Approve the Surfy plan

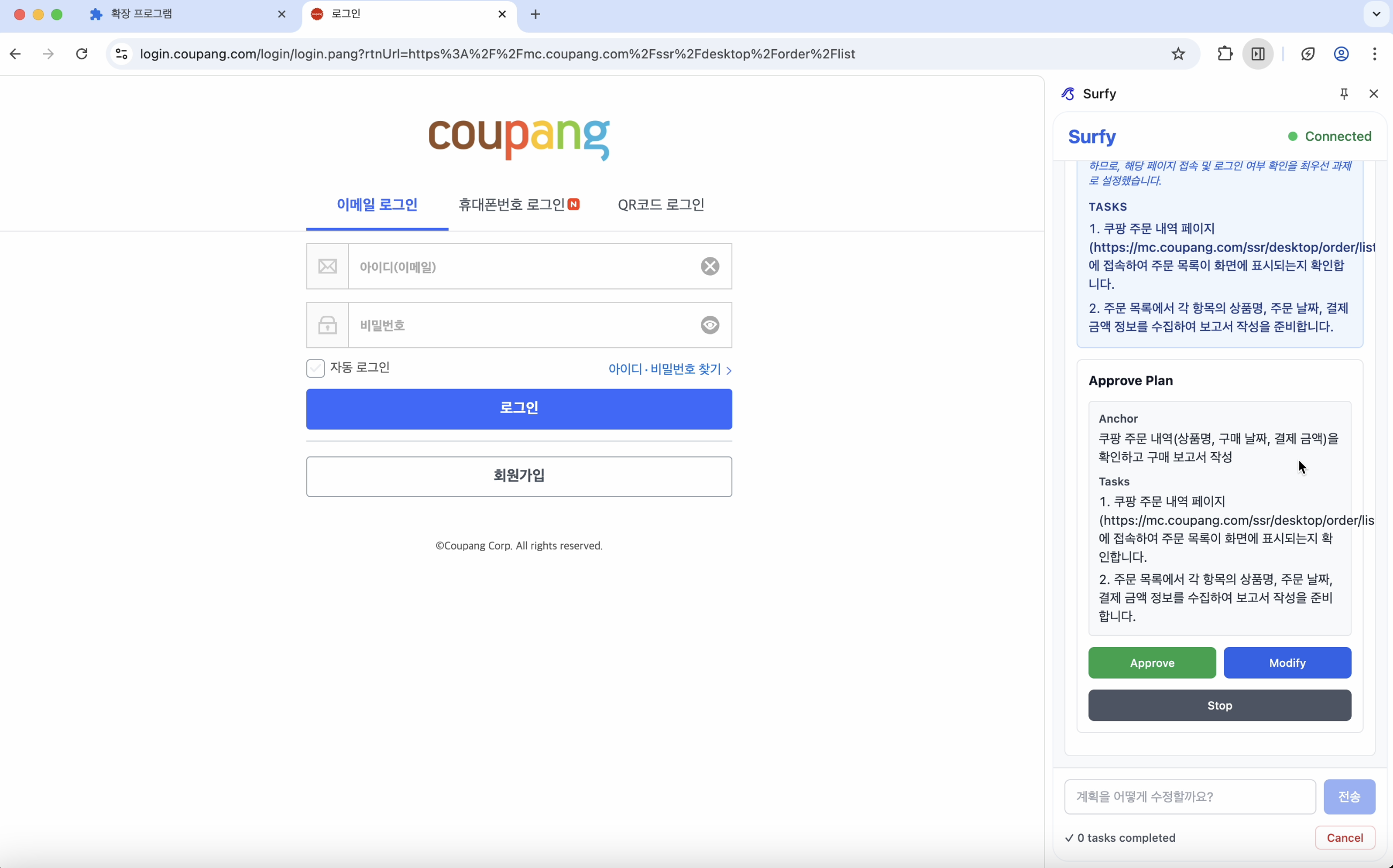tap(1151, 663)
